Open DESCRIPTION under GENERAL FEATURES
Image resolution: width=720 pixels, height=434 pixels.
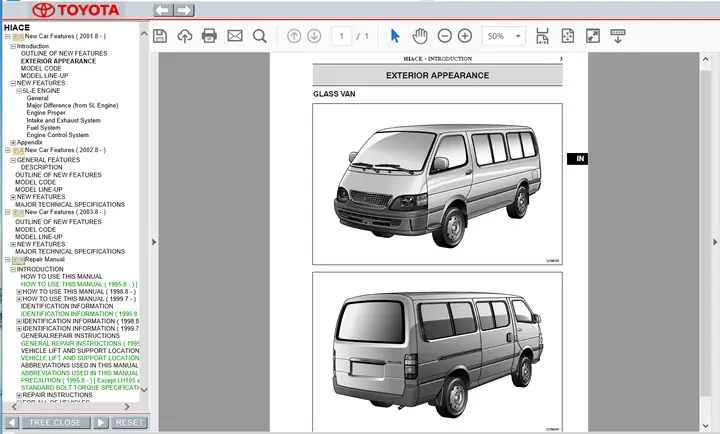[x=41, y=168]
